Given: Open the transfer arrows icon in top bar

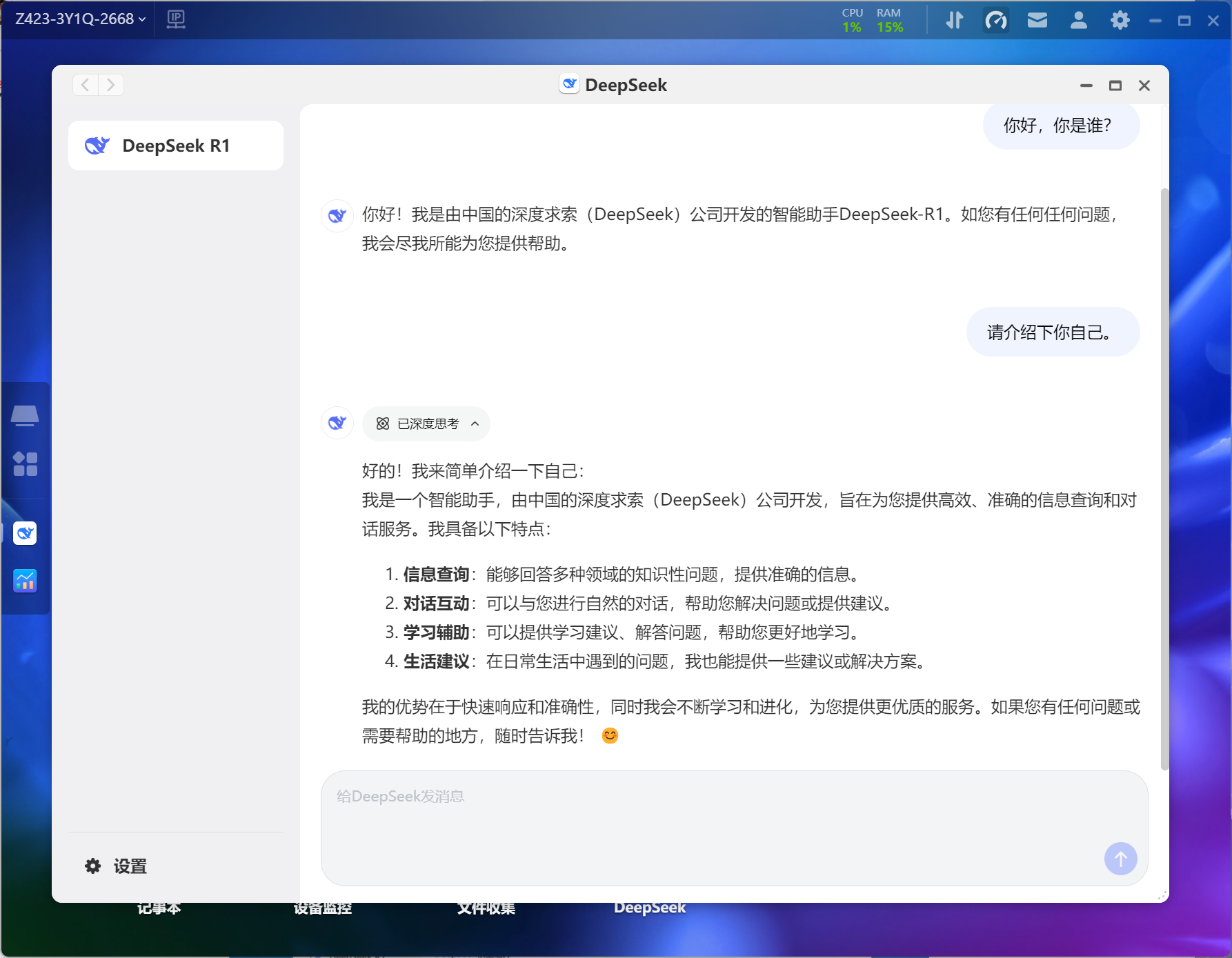Looking at the screenshot, I should pyautogui.click(x=955, y=20).
